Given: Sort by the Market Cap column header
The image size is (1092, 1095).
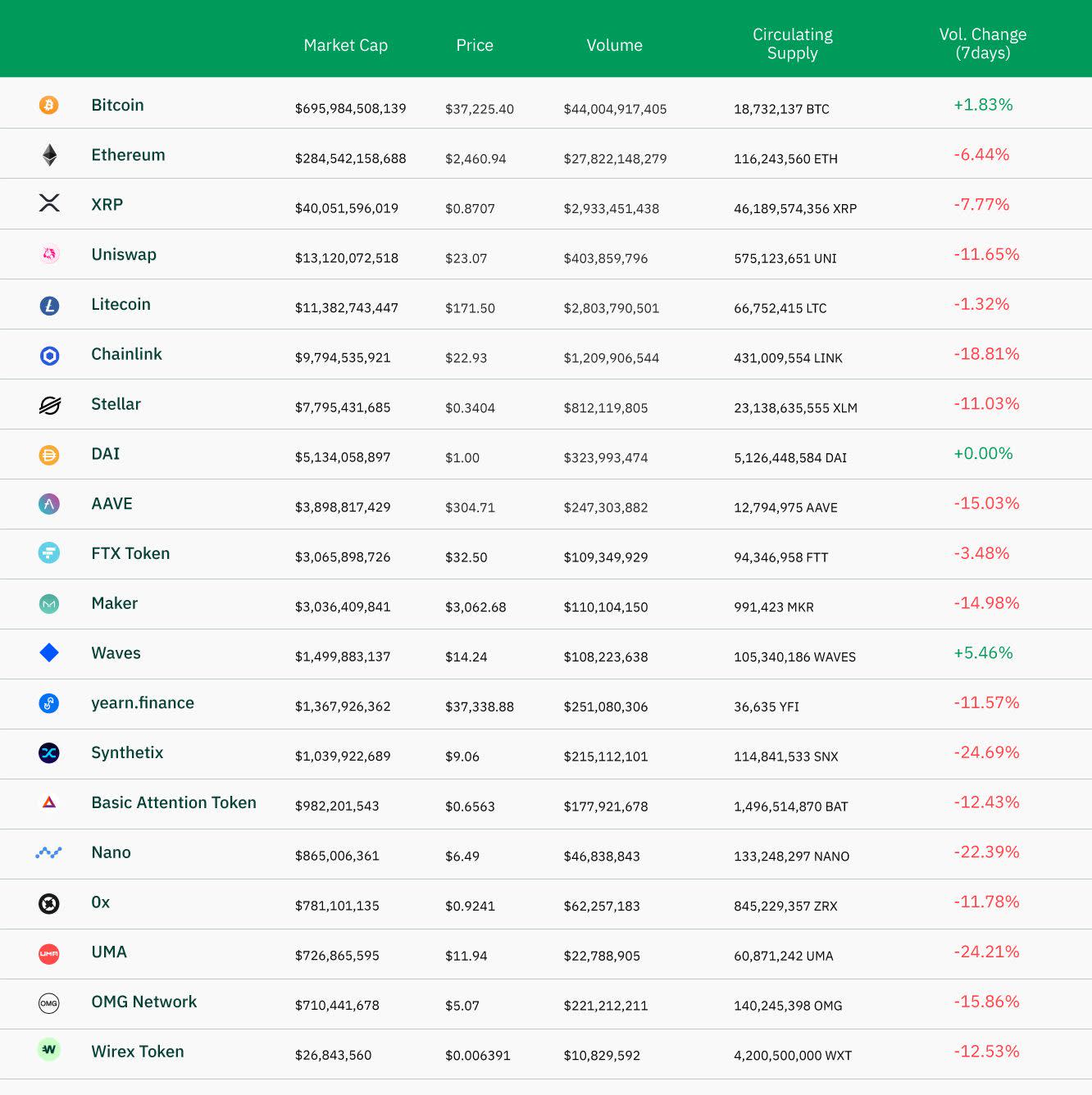Looking at the screenshot, I should tap(345, 45).
